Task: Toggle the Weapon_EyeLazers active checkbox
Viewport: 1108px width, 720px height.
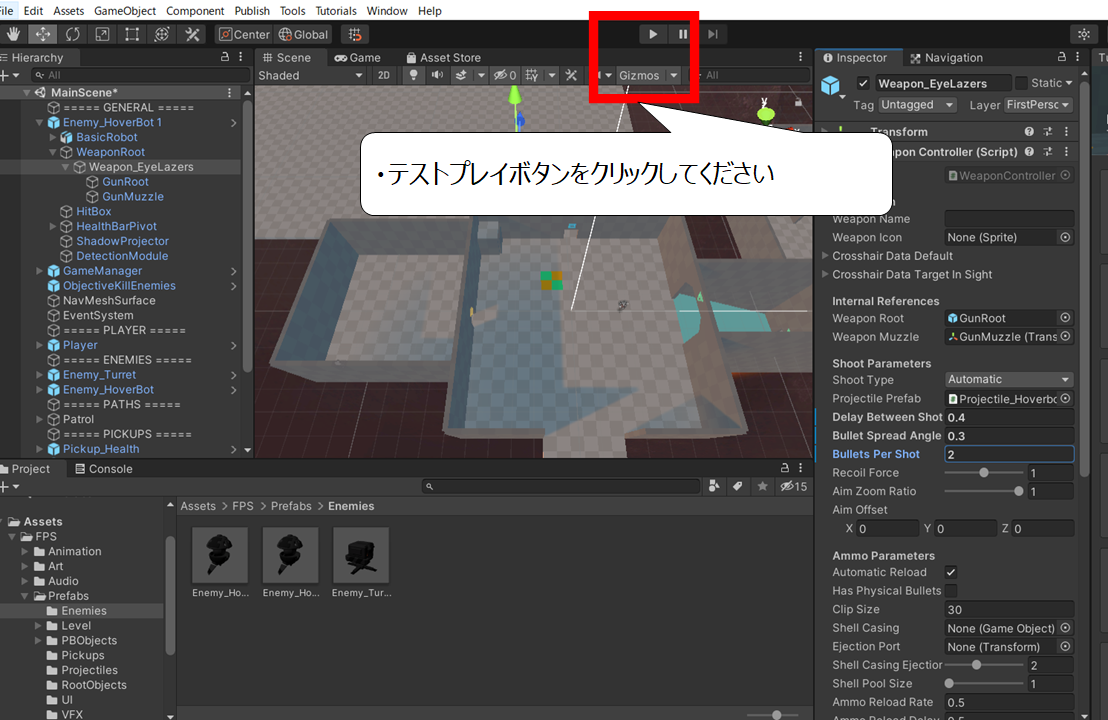Action: pyautogui.click(x=863, y=83)
